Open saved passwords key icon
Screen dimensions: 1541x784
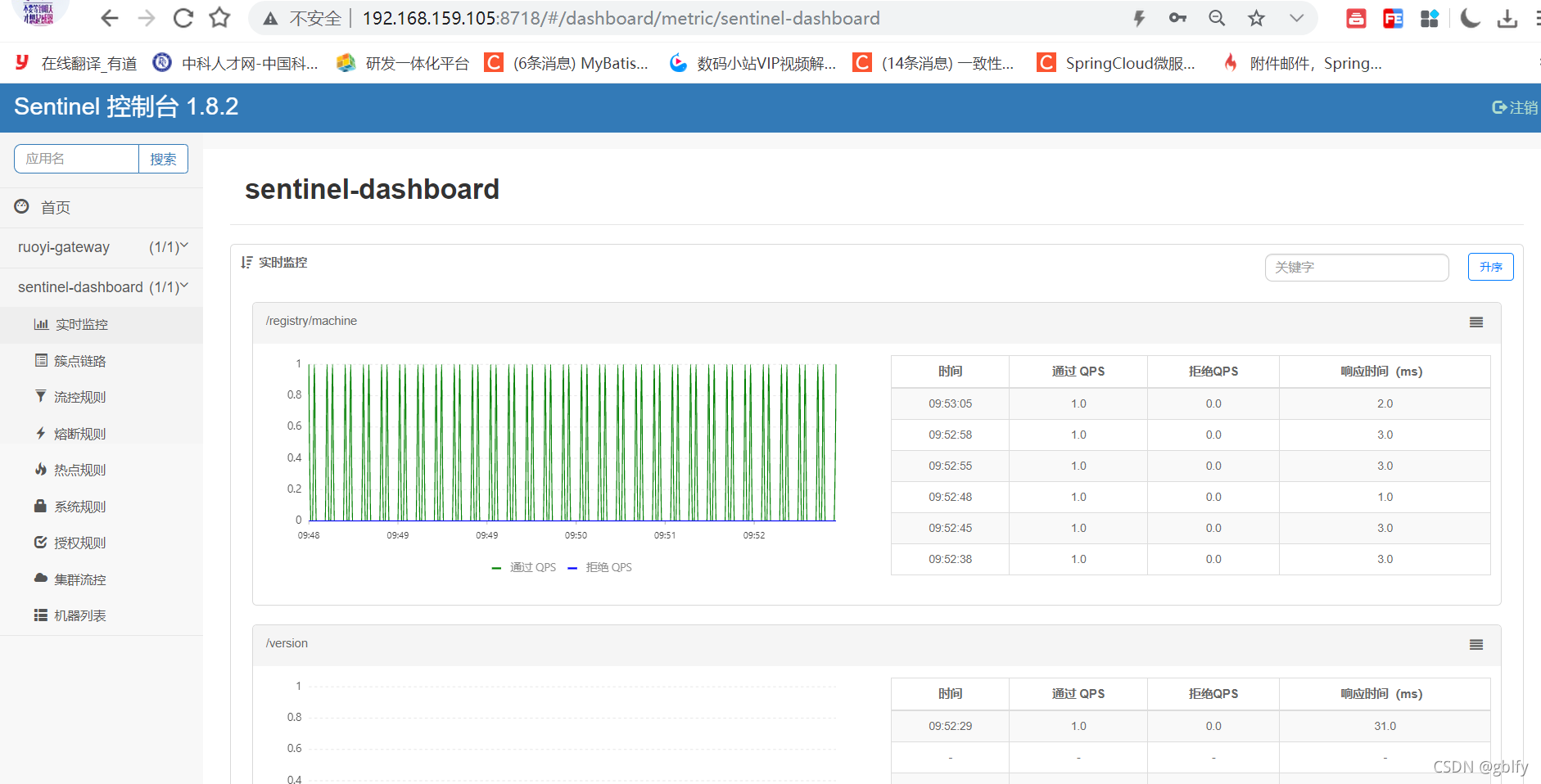pyautogui.click(x=1177, y=18)
